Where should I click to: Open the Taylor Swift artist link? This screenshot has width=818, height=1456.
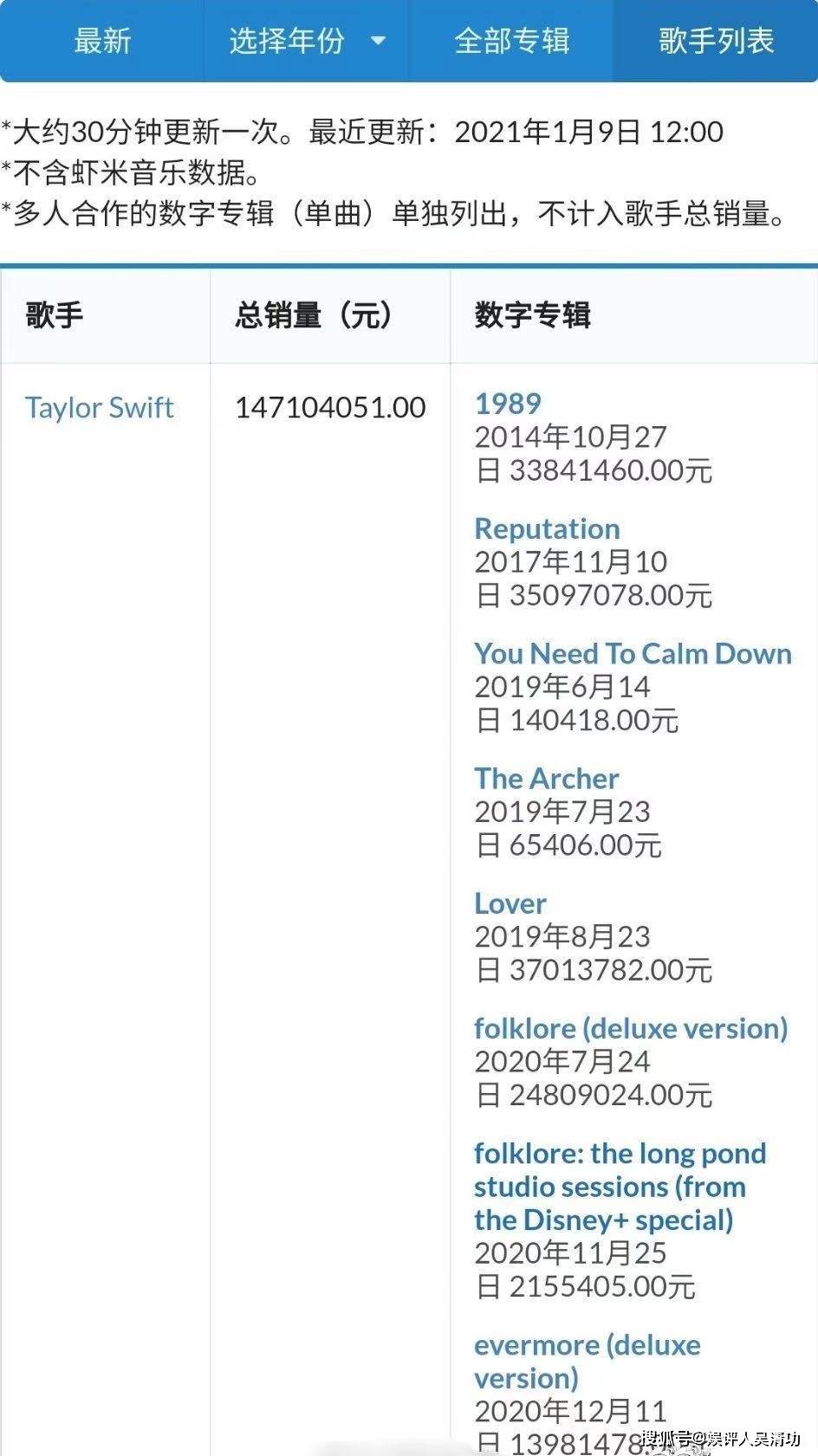(x=99, y=407)
